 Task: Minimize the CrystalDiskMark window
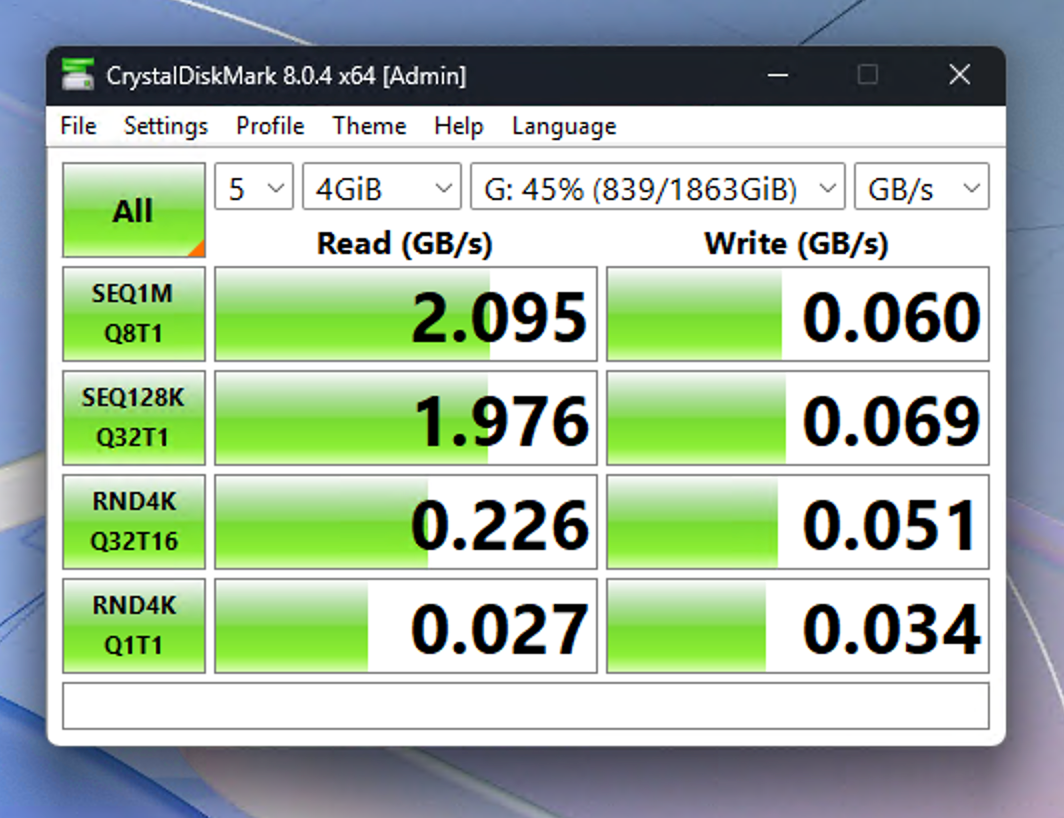(x=778, y=75)
